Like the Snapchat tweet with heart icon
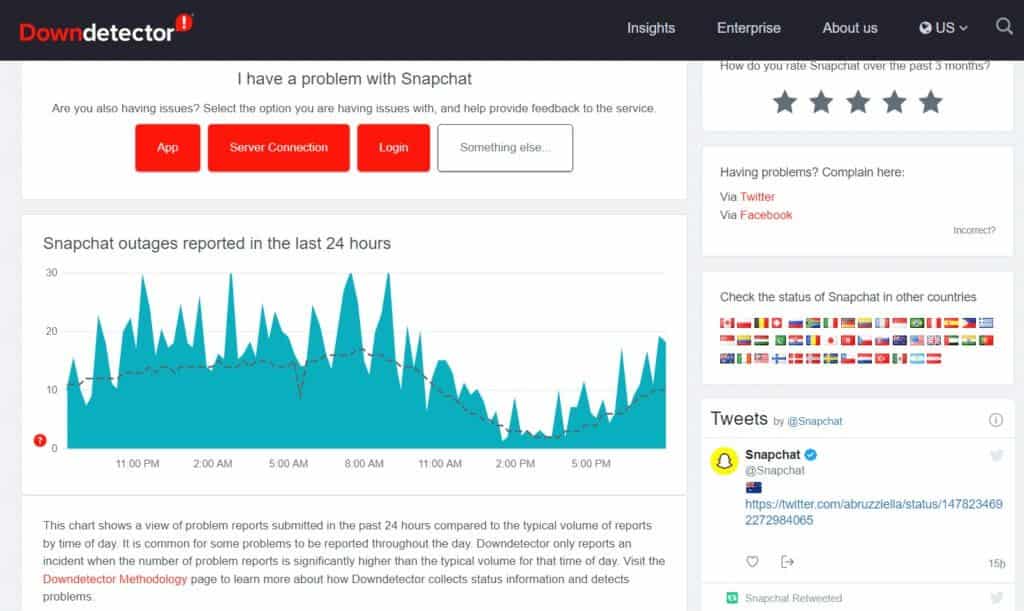 752,561
